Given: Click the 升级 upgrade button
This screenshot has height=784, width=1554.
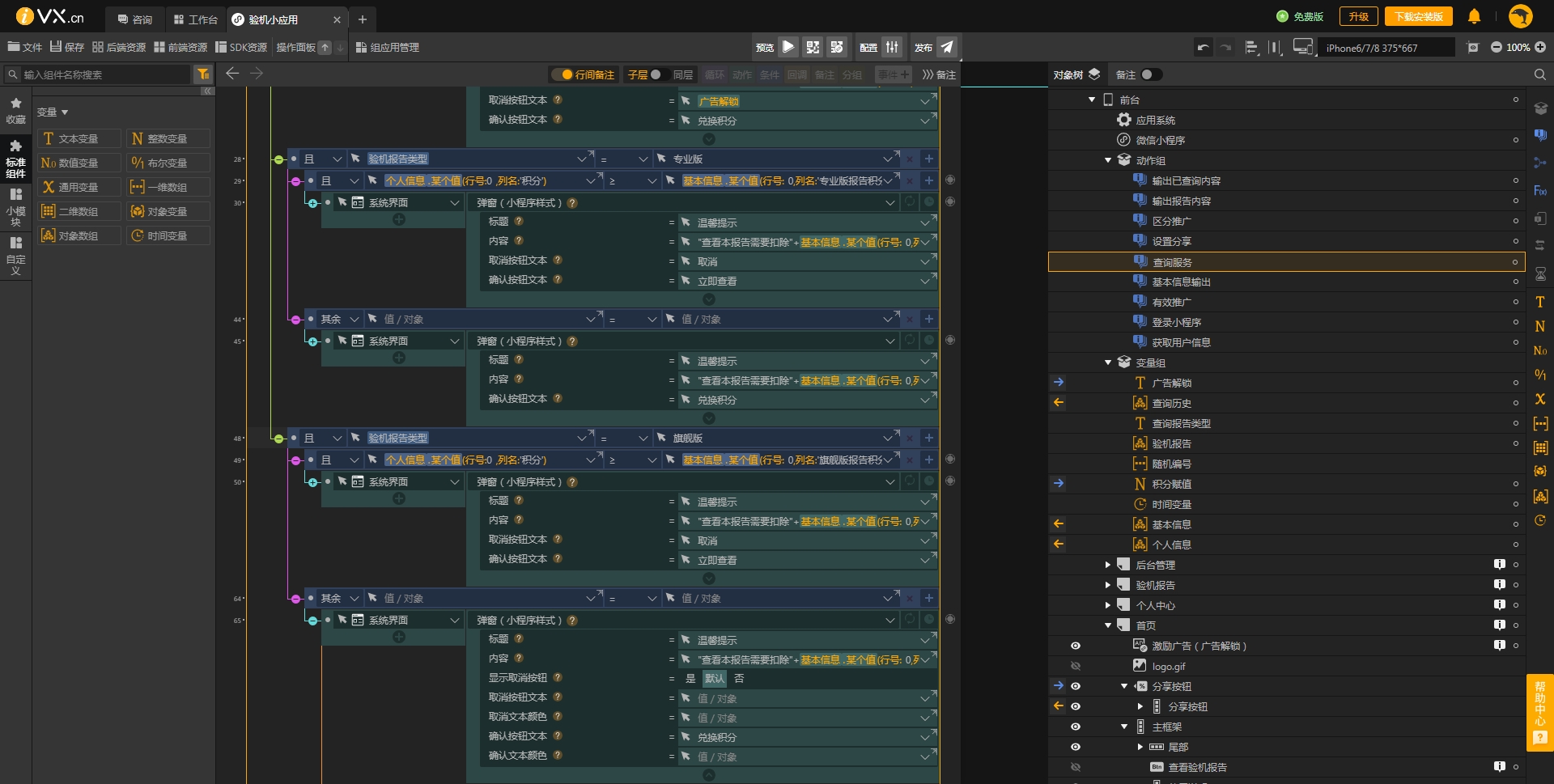Looking at the screenshot, I should (x=1358, y=16).
